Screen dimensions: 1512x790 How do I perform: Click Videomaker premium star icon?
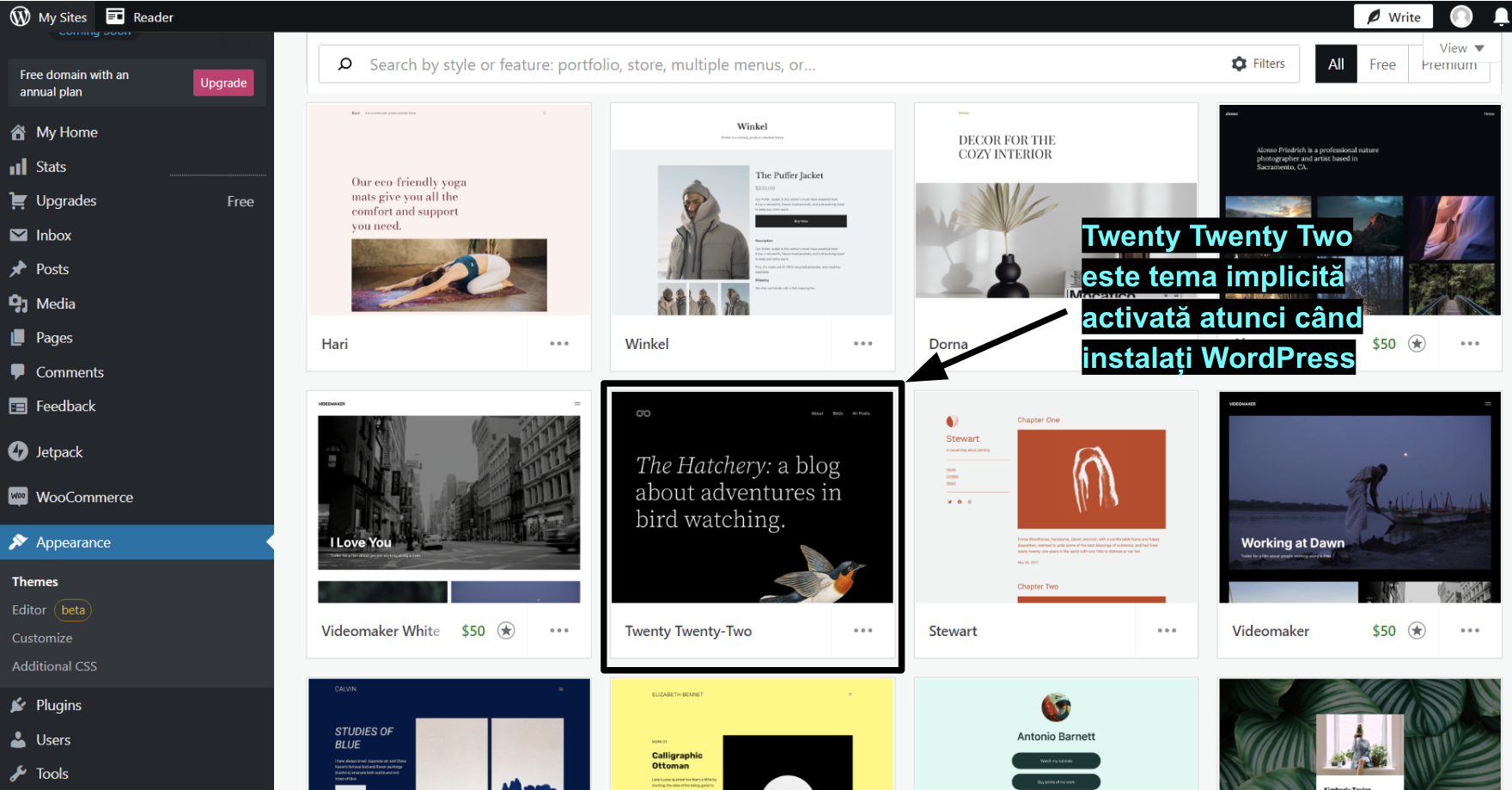[1417, 631]
